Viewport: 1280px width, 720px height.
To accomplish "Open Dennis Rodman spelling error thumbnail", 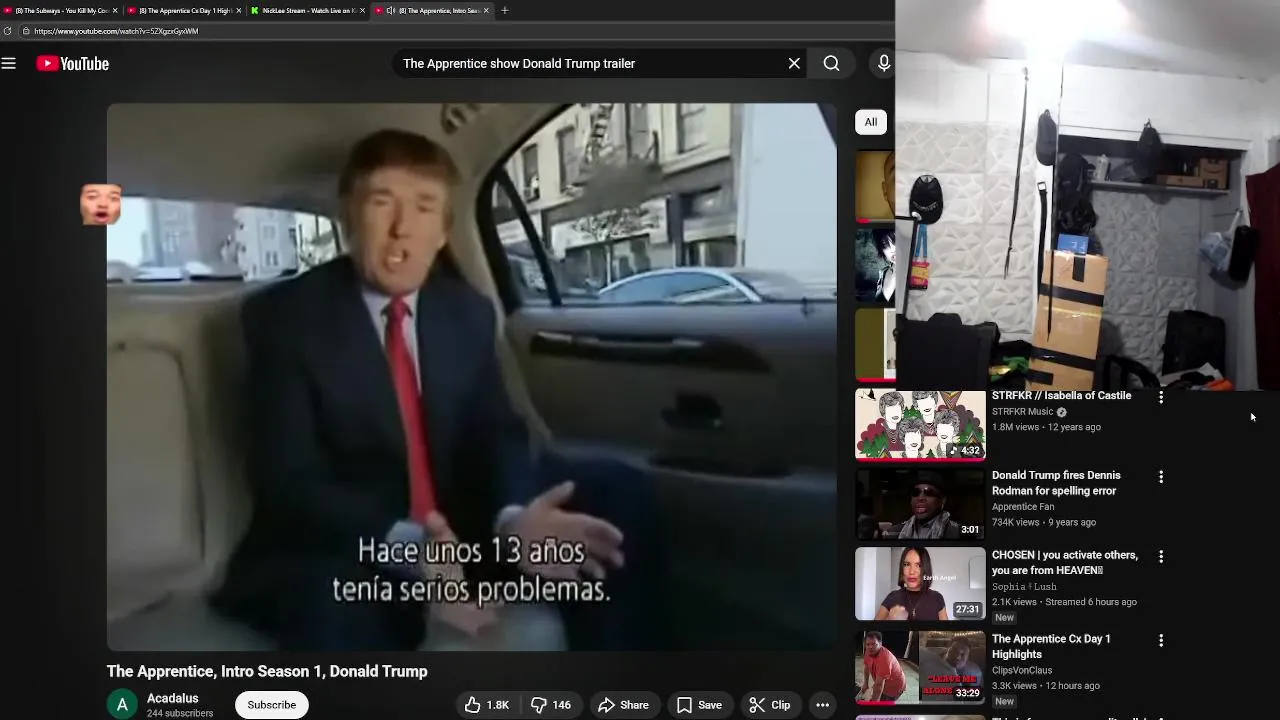I will 920,504.
